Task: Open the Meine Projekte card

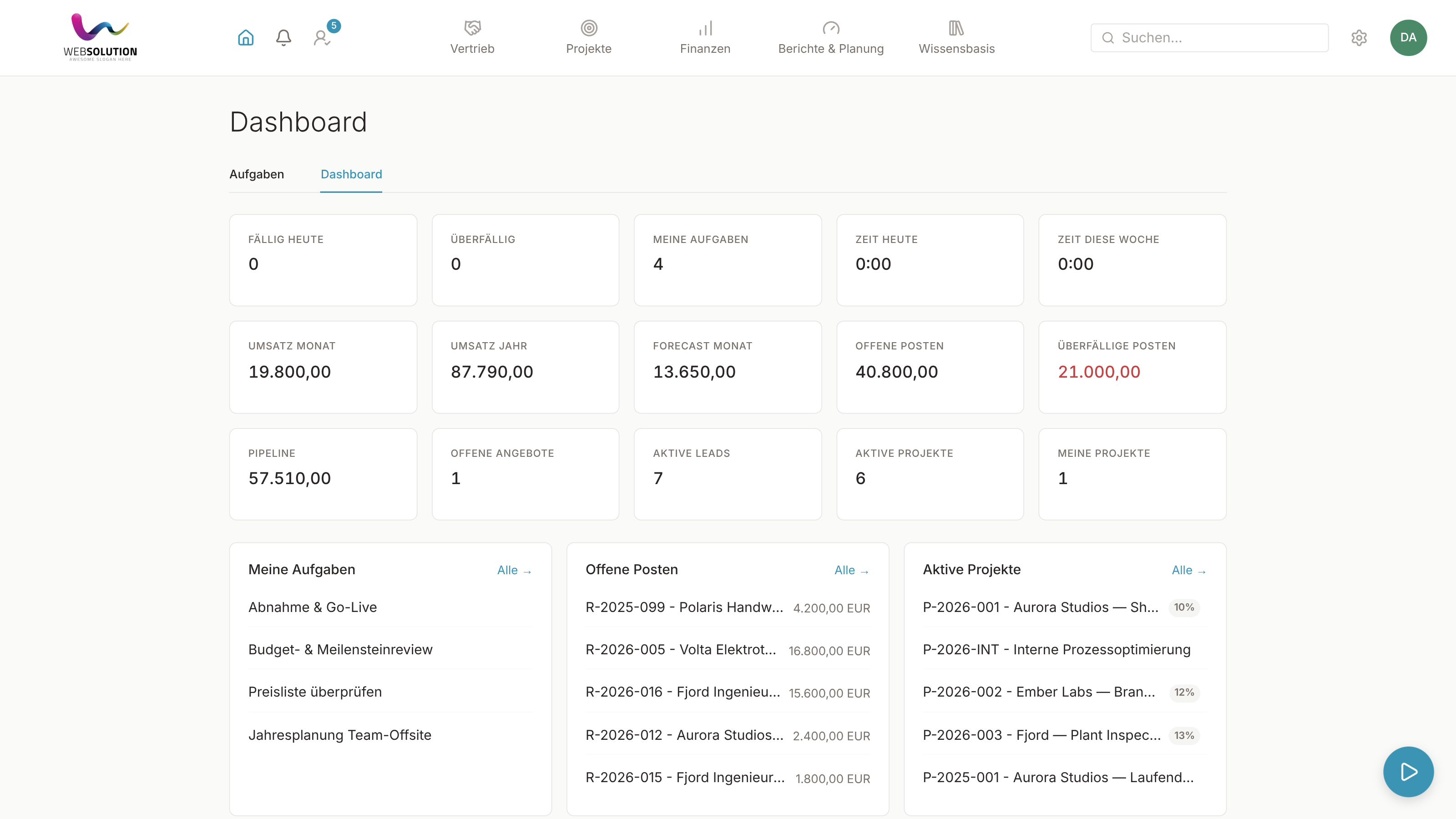Action: 1132,474
